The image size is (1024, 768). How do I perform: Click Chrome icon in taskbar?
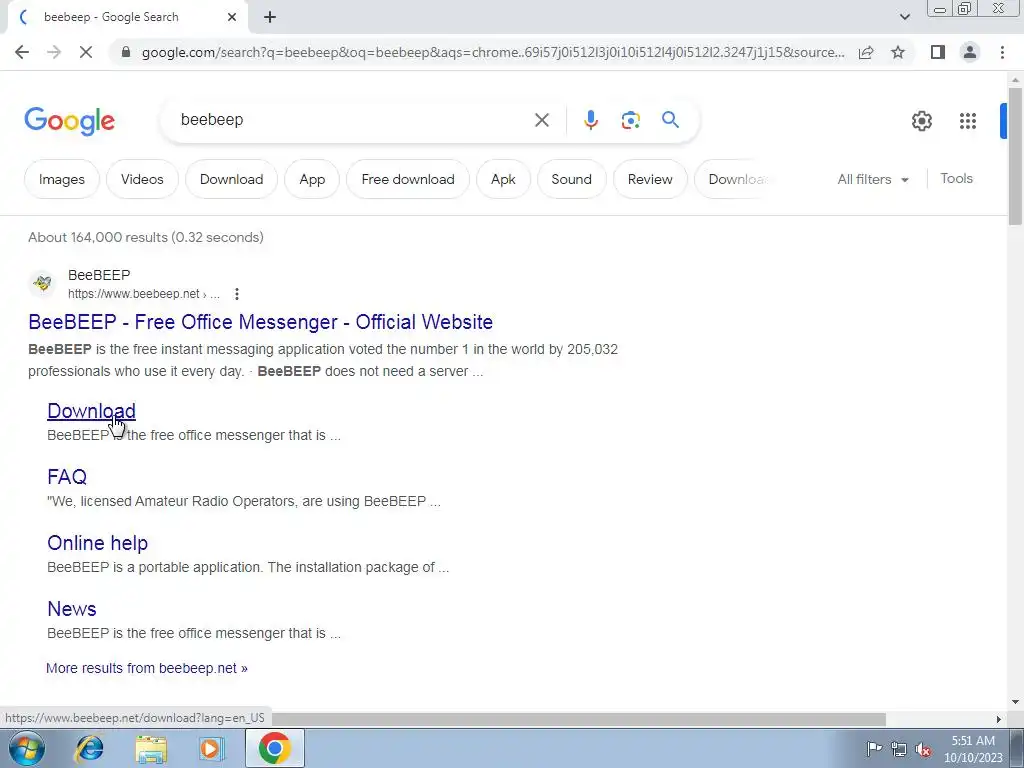pos(274,748)
